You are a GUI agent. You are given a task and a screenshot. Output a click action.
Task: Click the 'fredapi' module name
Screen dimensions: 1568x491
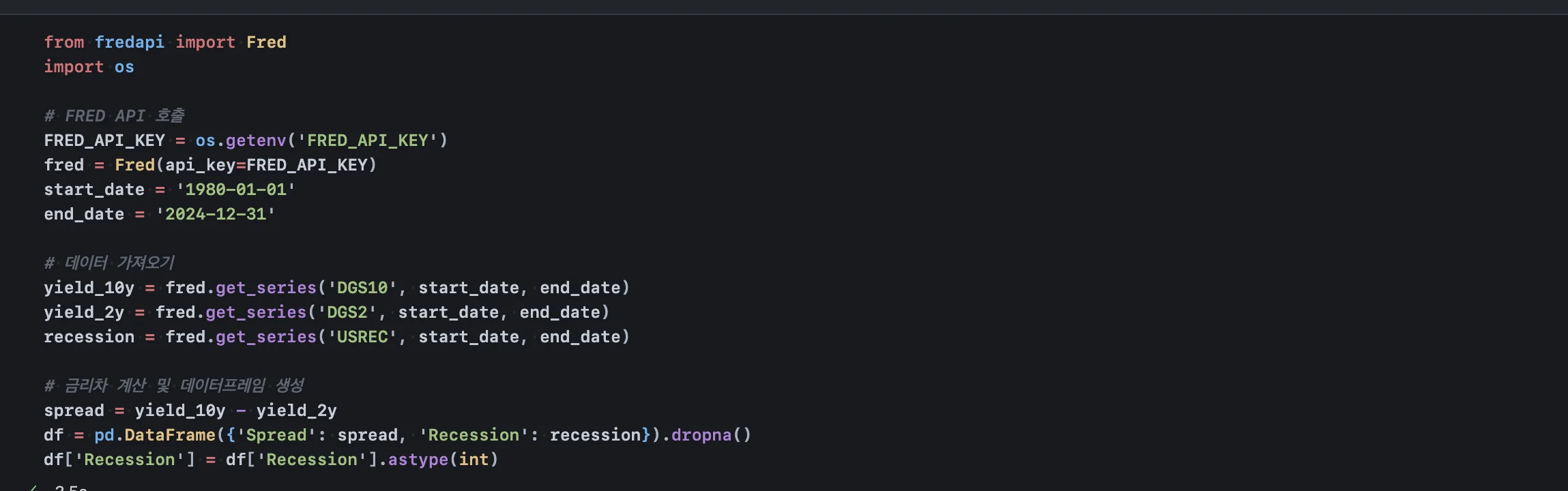pyautogui.click(x=129, y=42)
